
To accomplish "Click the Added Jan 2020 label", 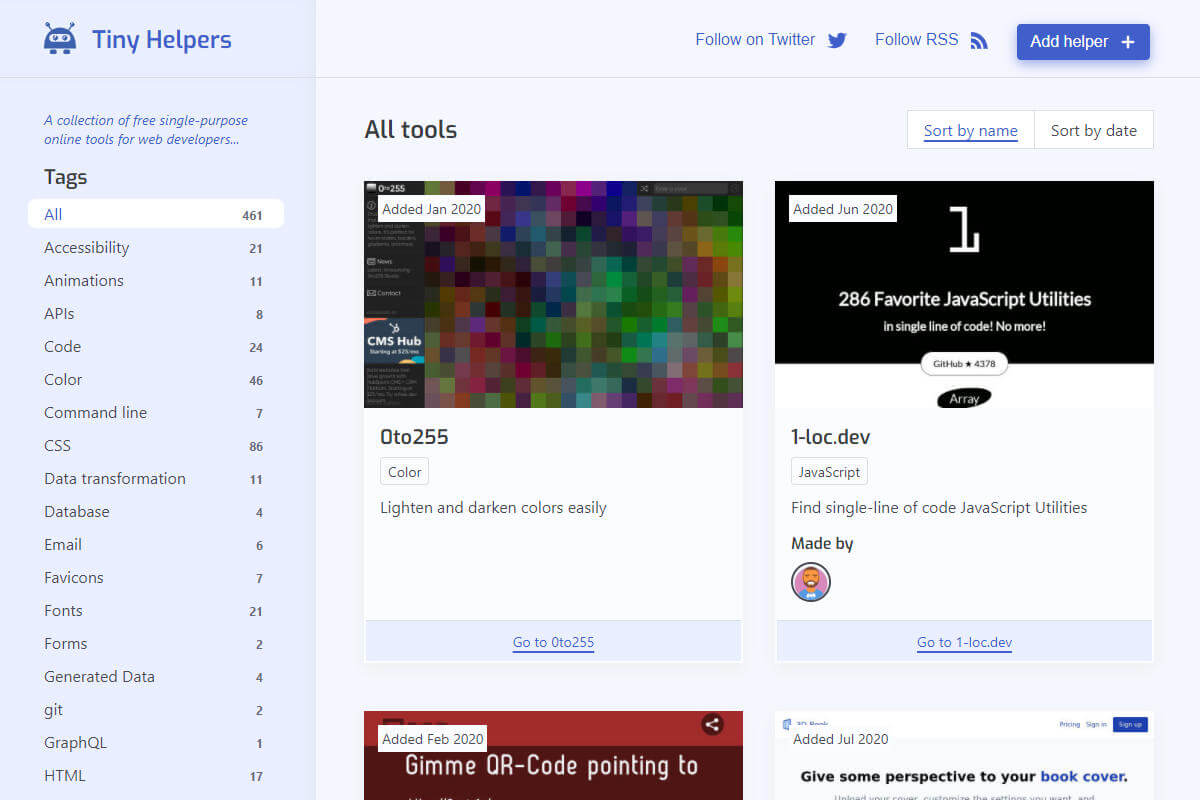I will (x=431, y=209).
